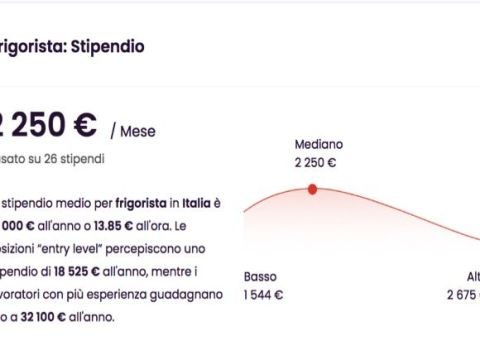Viewport: 480px width, 360px height.
Task: Click the bold word frigorista in paragraph
Action: point(141,203)
